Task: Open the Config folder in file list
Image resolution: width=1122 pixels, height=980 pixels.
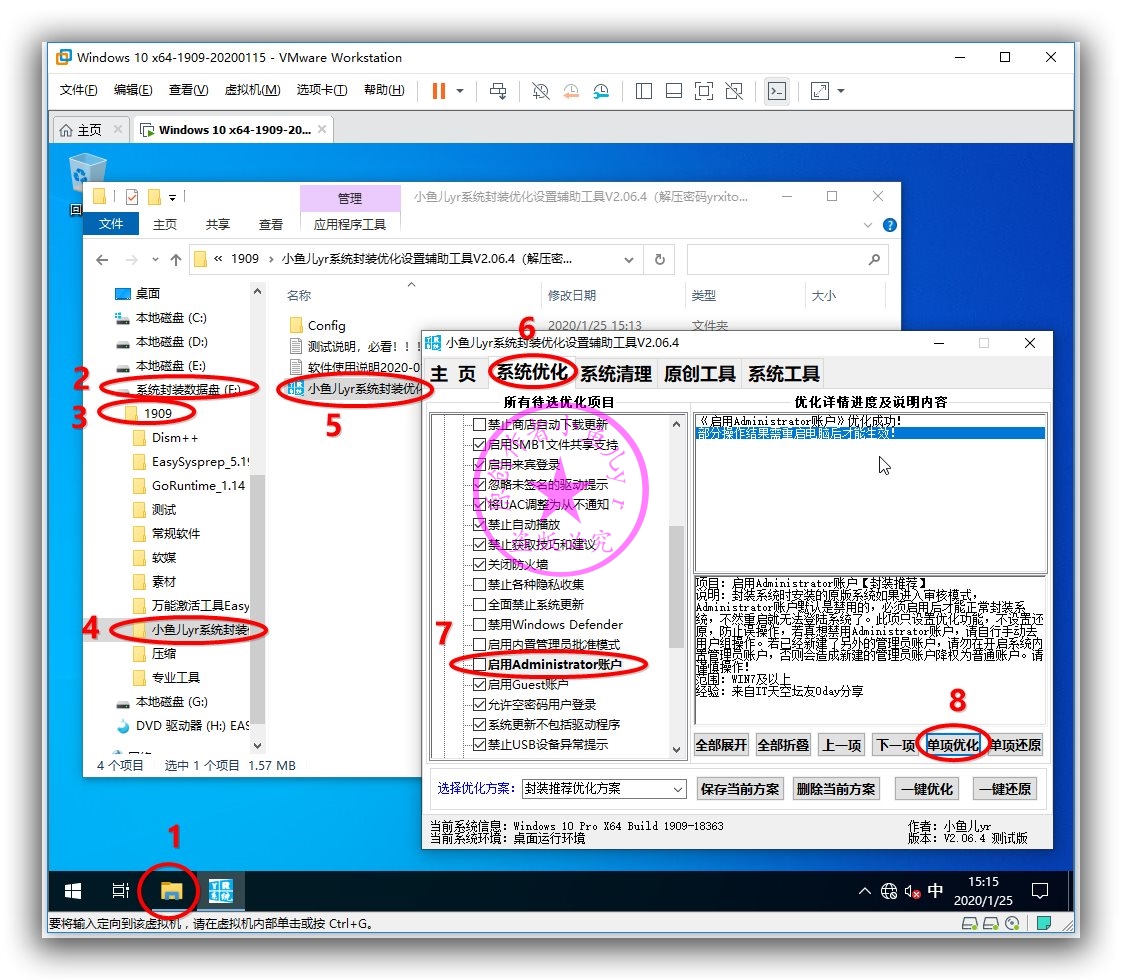Action: click(326, 325)
